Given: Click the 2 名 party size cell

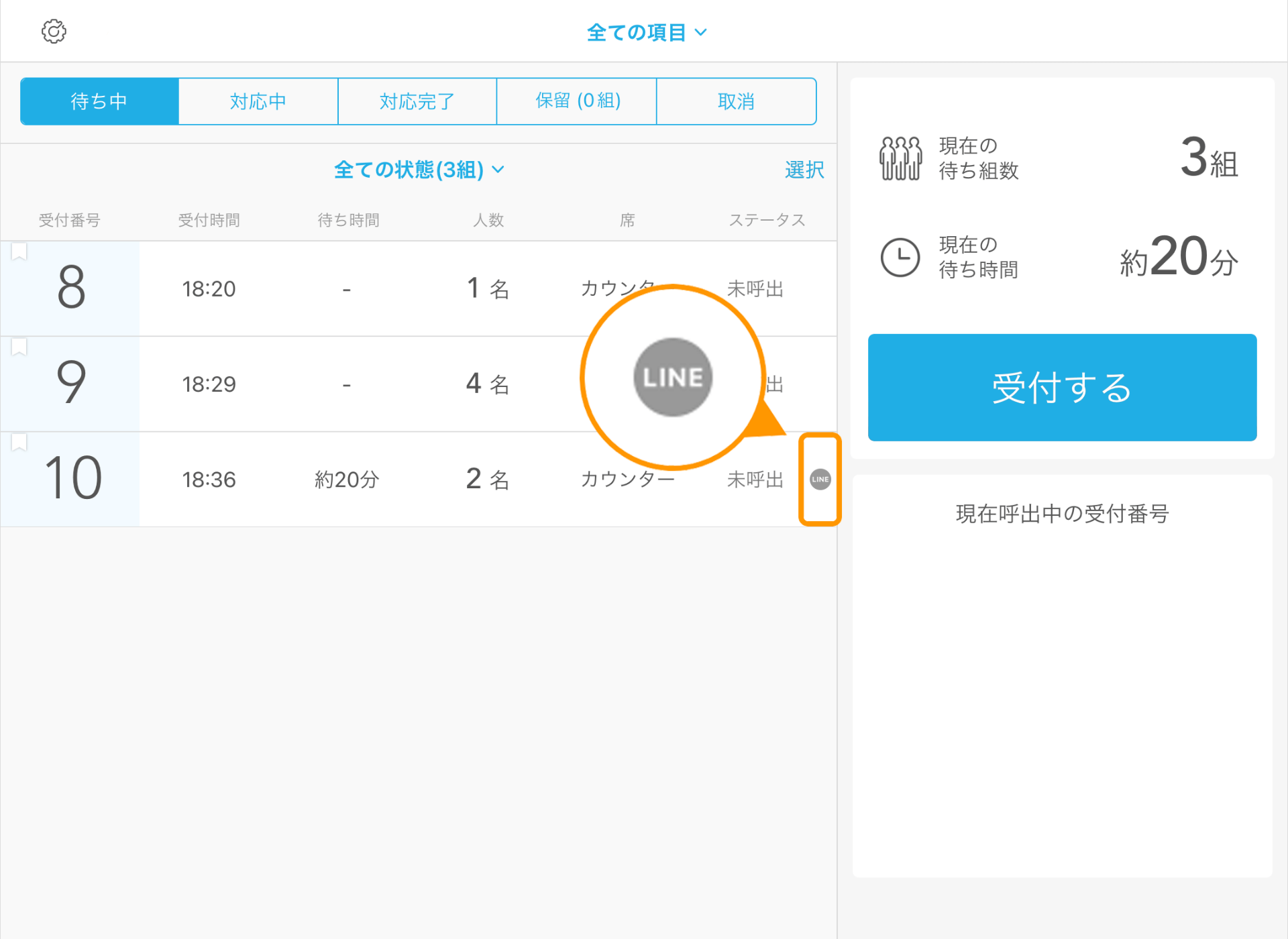Looking at the screenshot, I should tap(488, 479).
